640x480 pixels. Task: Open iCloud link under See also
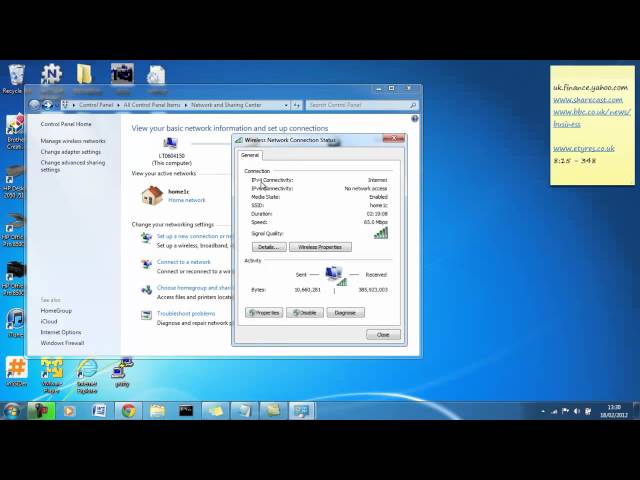click(x=49, y=322)
